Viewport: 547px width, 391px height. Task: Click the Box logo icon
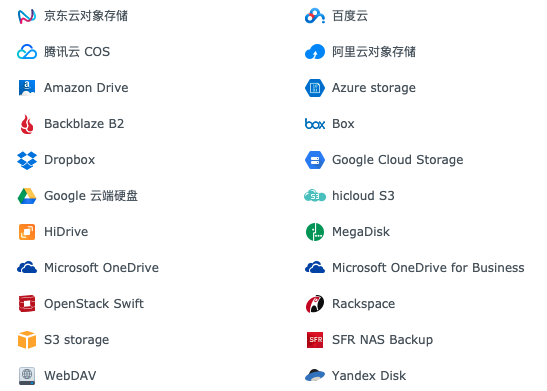pyautogui.click(x=315, y=124)
